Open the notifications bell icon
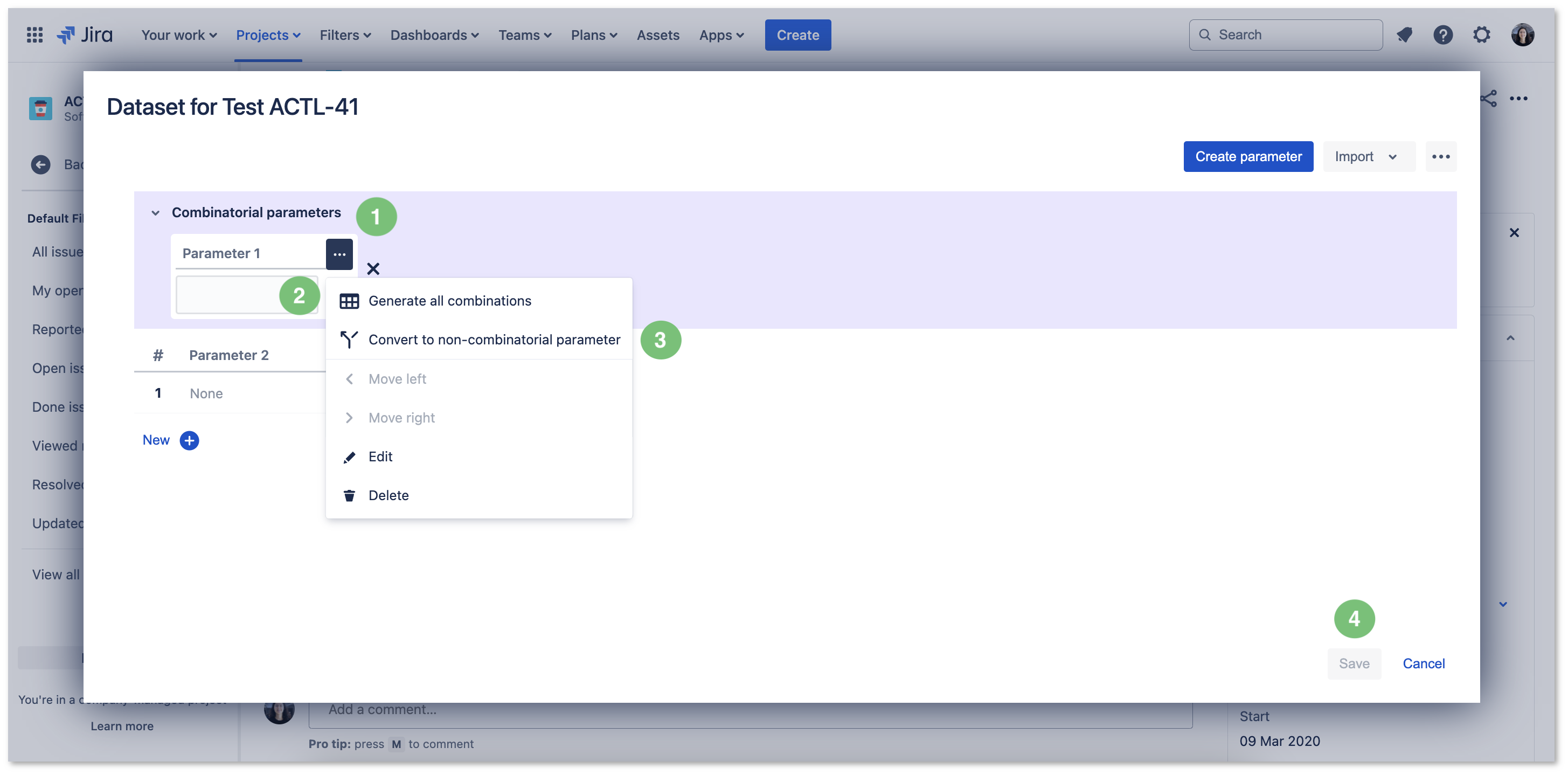Viewport: 1568px width, 775px height. 1404,34
